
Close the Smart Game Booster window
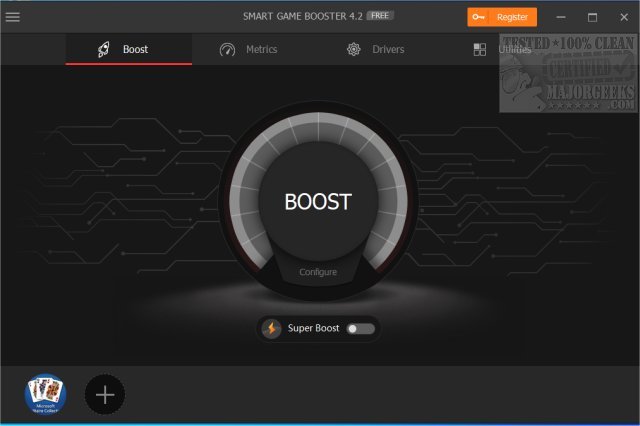[x=624, y=17]
